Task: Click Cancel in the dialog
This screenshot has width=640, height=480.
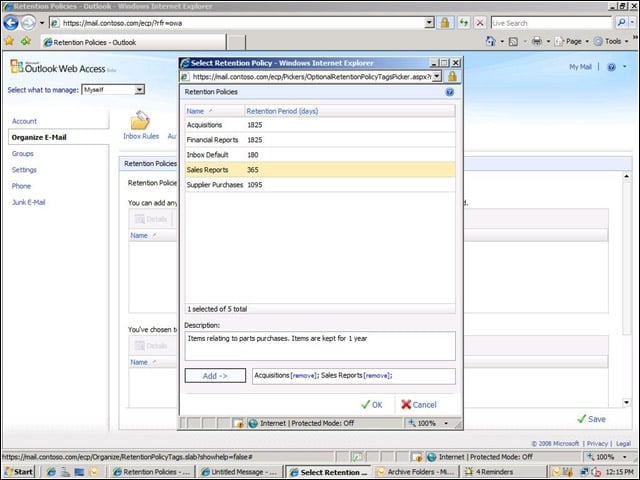Action: [x=419, y=405]
